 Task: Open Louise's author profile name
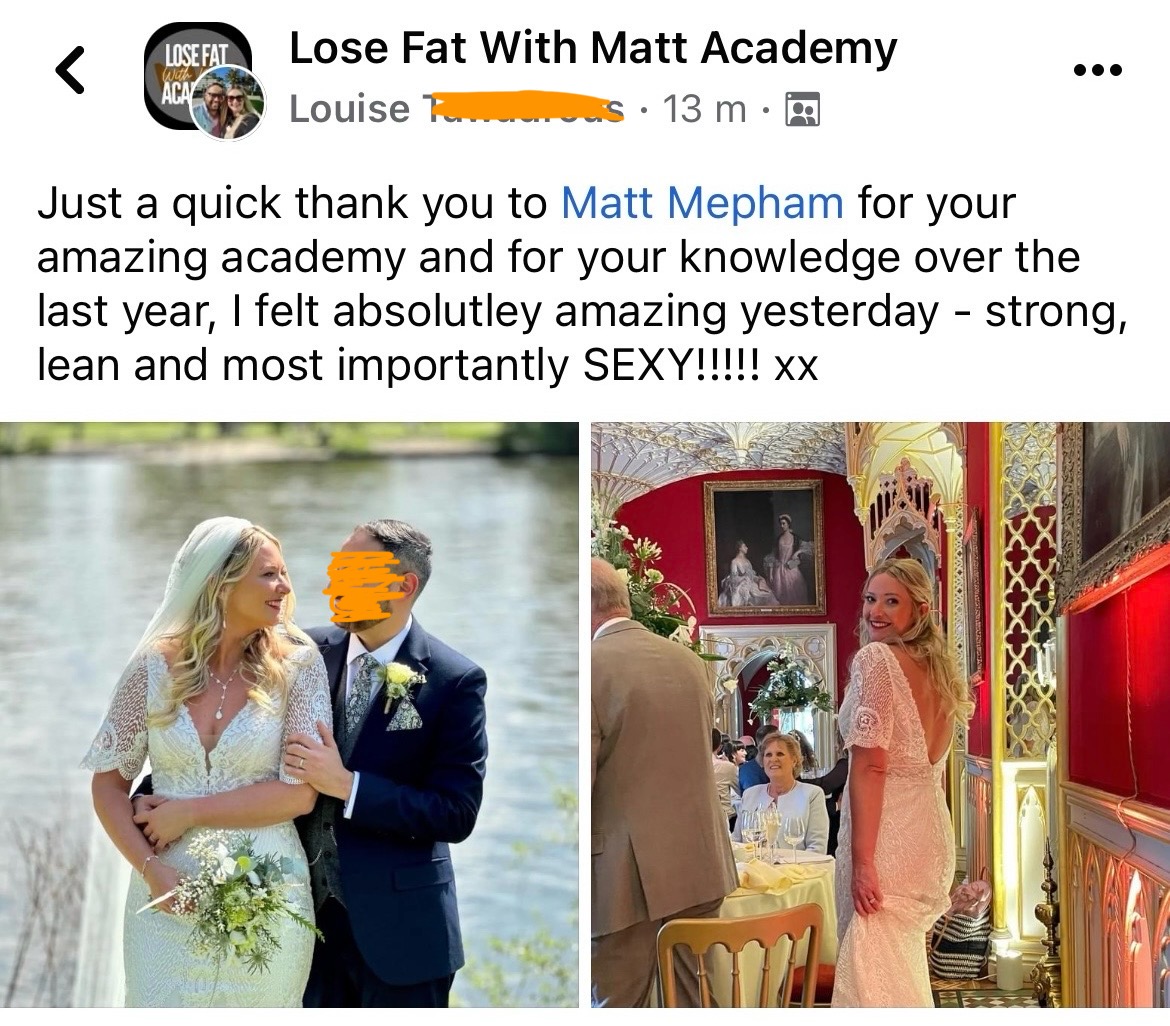(x=457, y=109)
